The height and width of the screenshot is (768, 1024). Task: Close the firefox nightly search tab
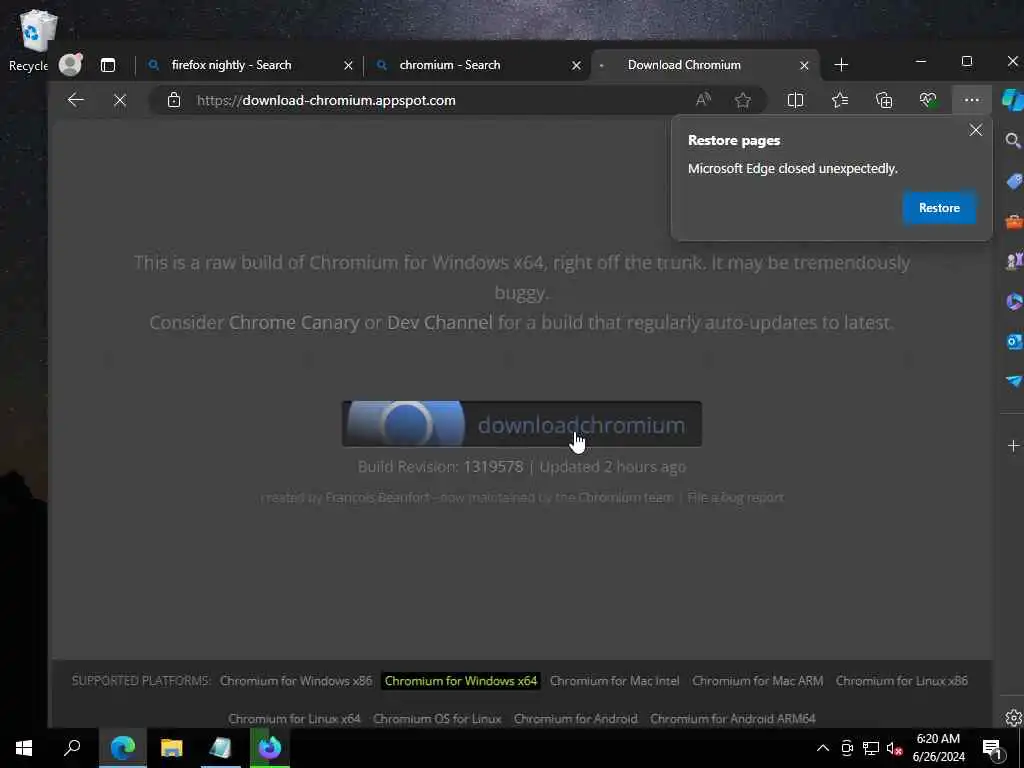pyautogui.click(x=348, y=65)
